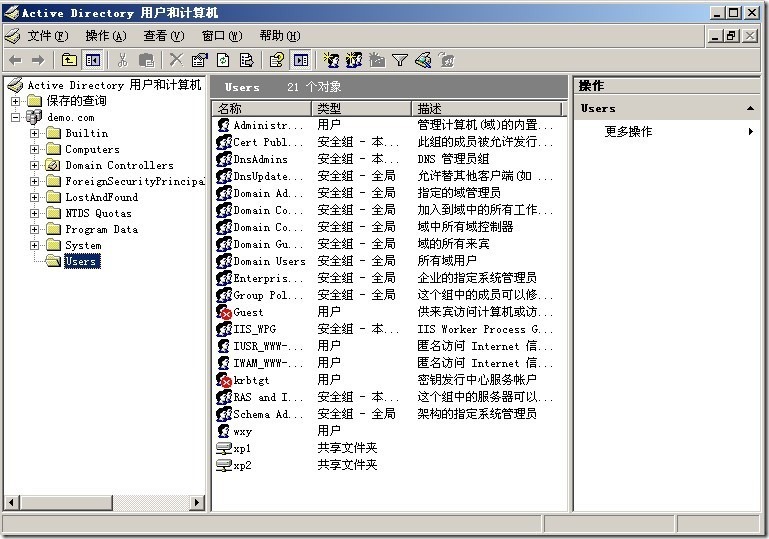
Task: Click the up one level toolbar icon
Action: tap(69, 60)
